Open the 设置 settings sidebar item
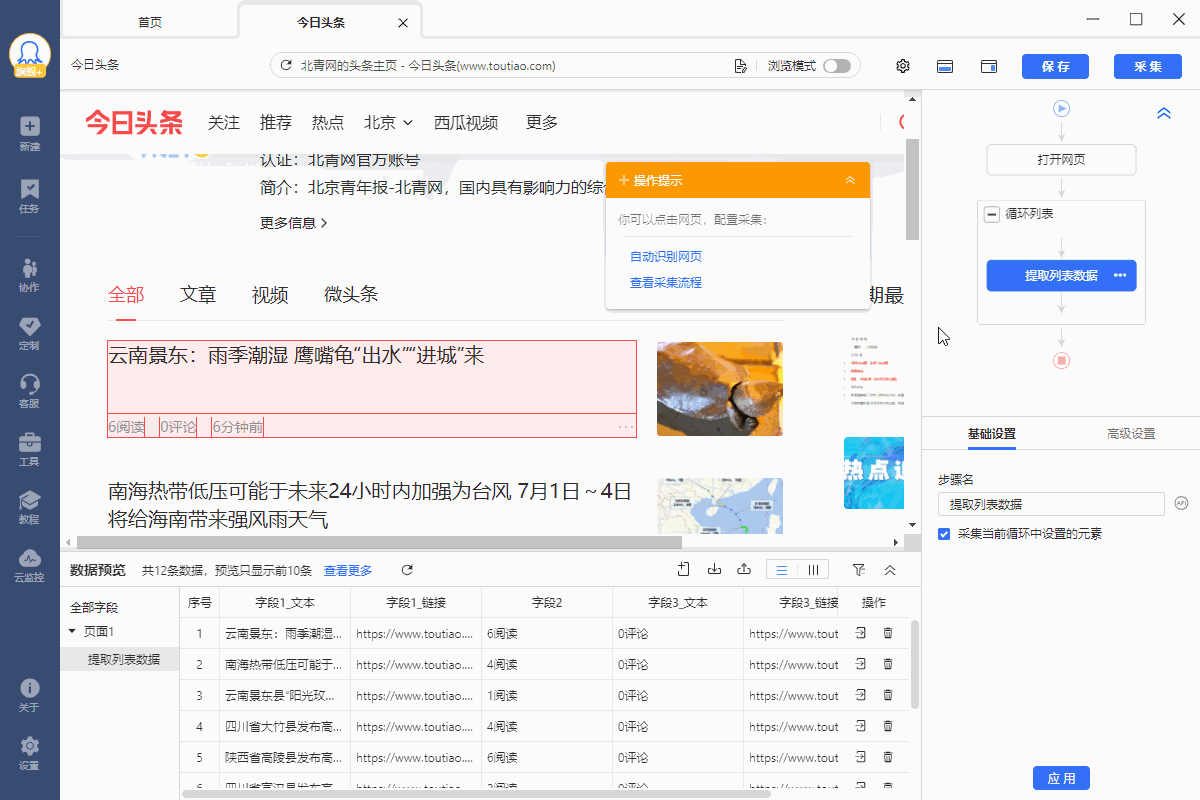The width and height of the screenshot is (1200, 800). click(29, 753)
